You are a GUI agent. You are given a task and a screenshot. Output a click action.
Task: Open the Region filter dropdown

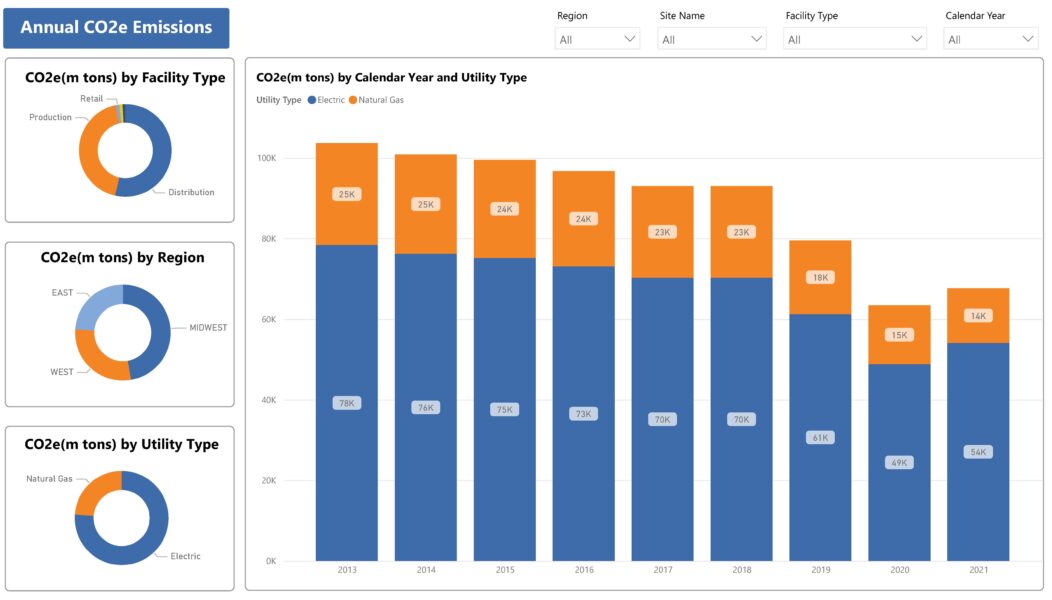pos(597,38)
